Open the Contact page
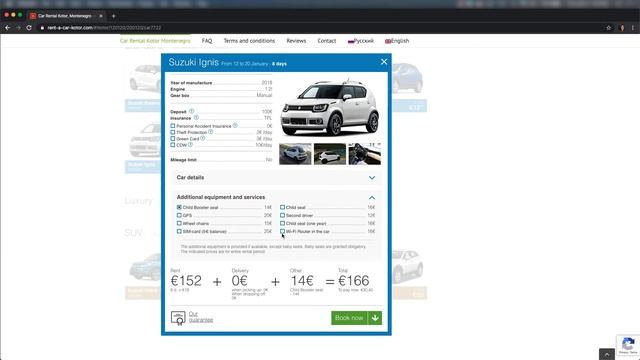The height and width of the screenshot is (360, 640). tap(327, 41)
